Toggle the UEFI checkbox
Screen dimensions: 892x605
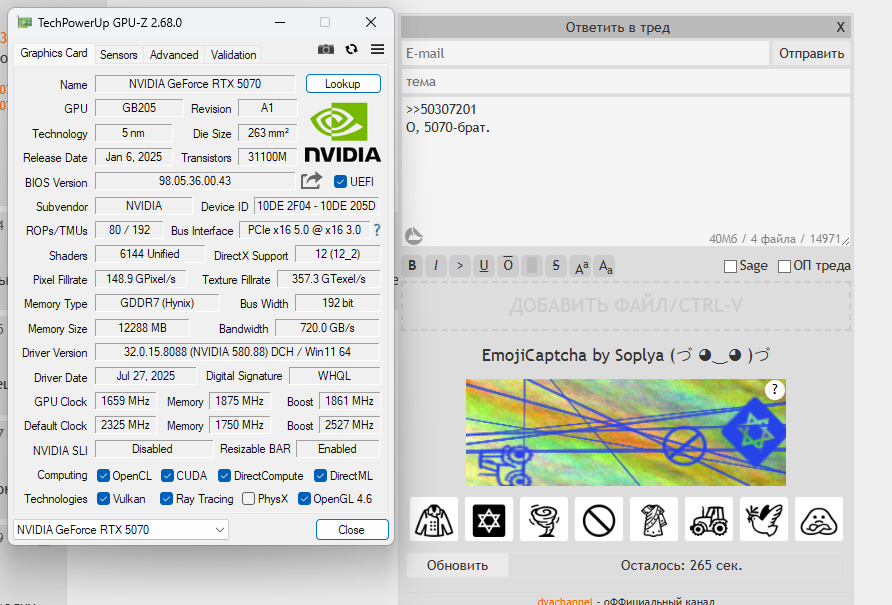[340, 182]
